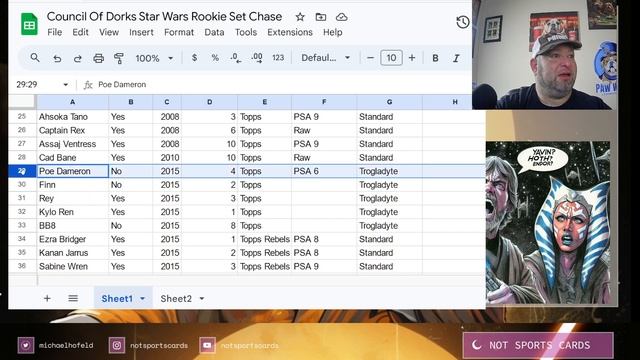Select column A header

[73, 102]
